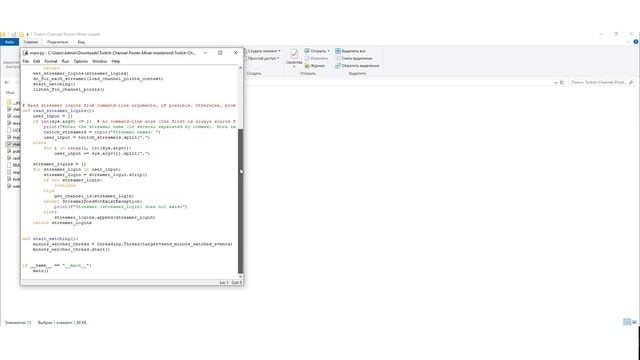The image size is (640, 360).
Task: Expand the Создать элемент dropdown in Explorer
Action: 264,51
